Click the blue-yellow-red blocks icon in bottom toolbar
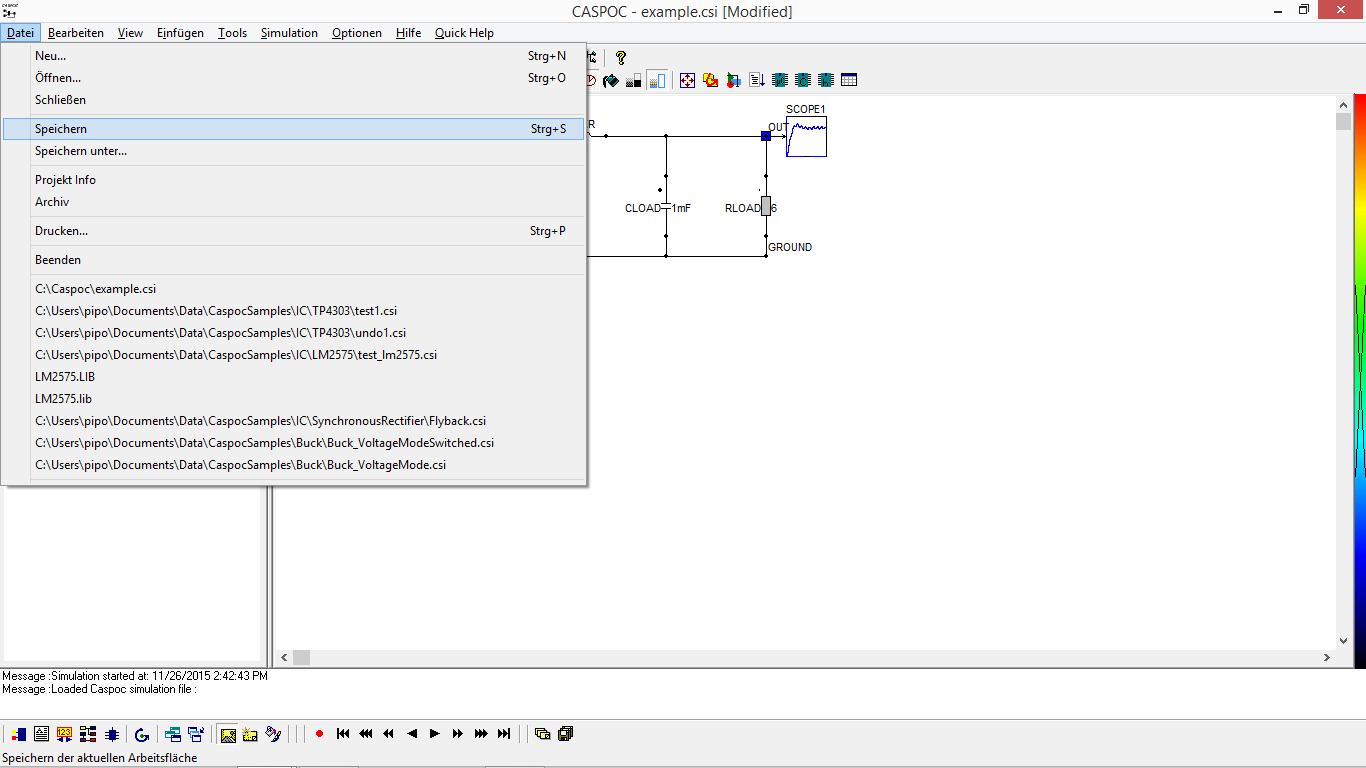This screenshot has height=768, width=1366. pyautogui.click(x=18, y=734)
